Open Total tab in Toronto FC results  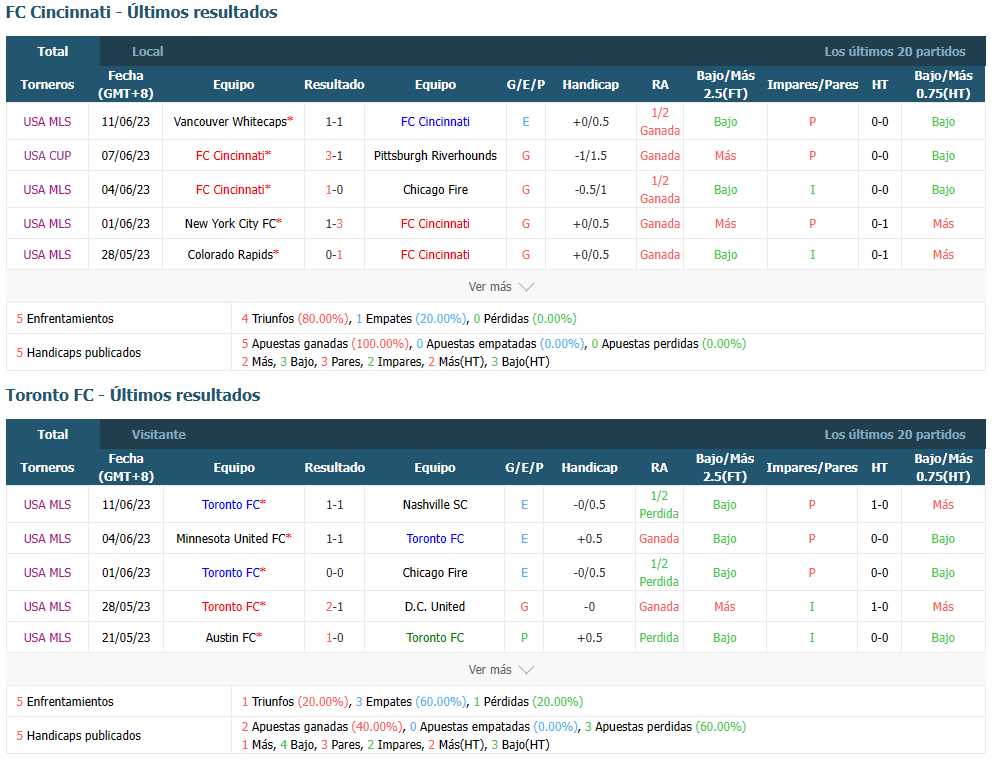[53, 435]
